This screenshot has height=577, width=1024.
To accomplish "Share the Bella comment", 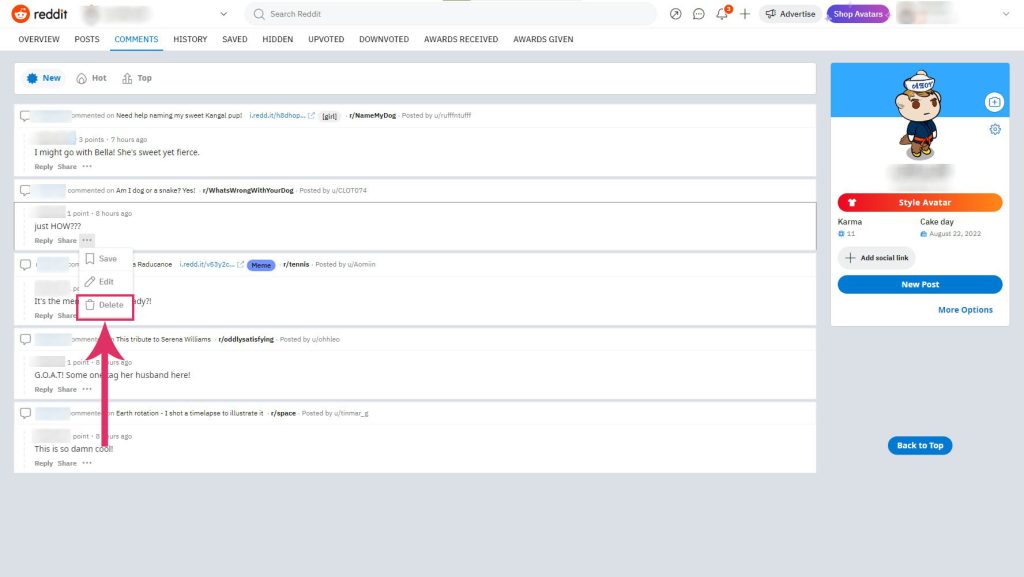I will 67,166.
